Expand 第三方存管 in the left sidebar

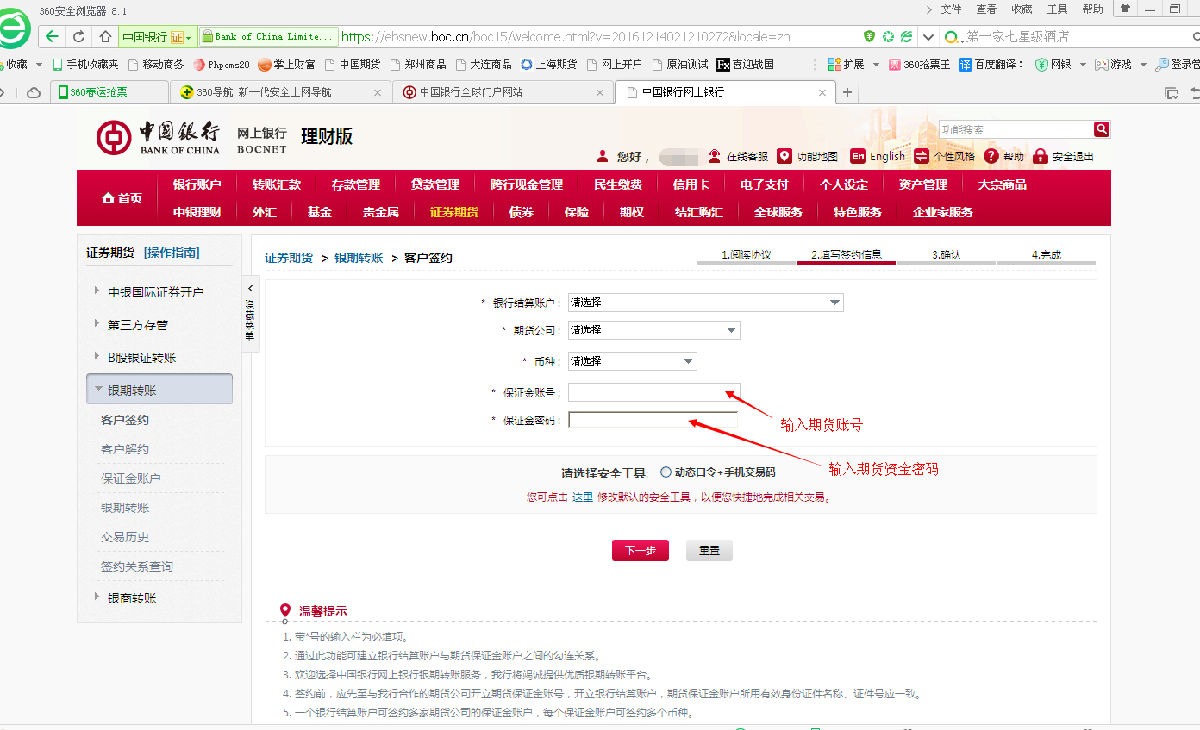[138, 325]
